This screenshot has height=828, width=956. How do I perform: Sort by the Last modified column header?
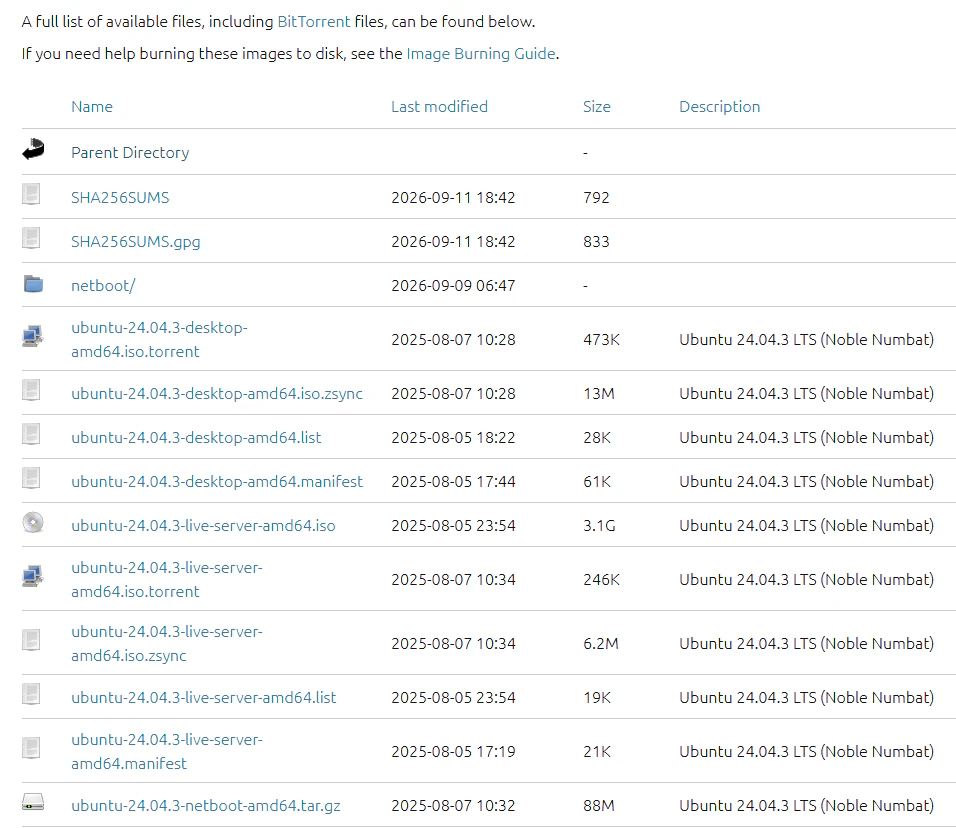tap(439, 107)
